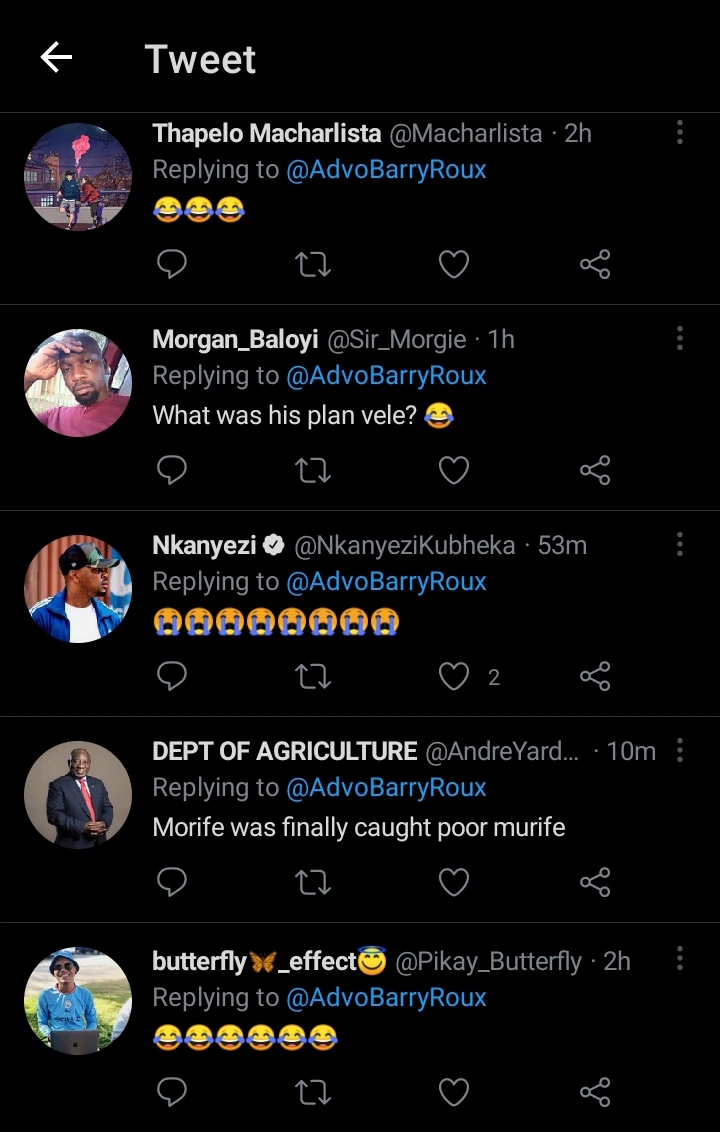Screen dimensions: 720x1132
Task: Expand overflow menu for DEPT OF AGRICULTURE tweet
Action: pos(679,750)
